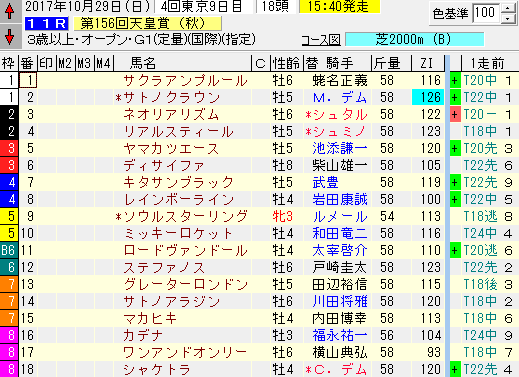Click green plus marker in シャケトラ row
The width and height of the screenshot is (519, 377).
455,370
